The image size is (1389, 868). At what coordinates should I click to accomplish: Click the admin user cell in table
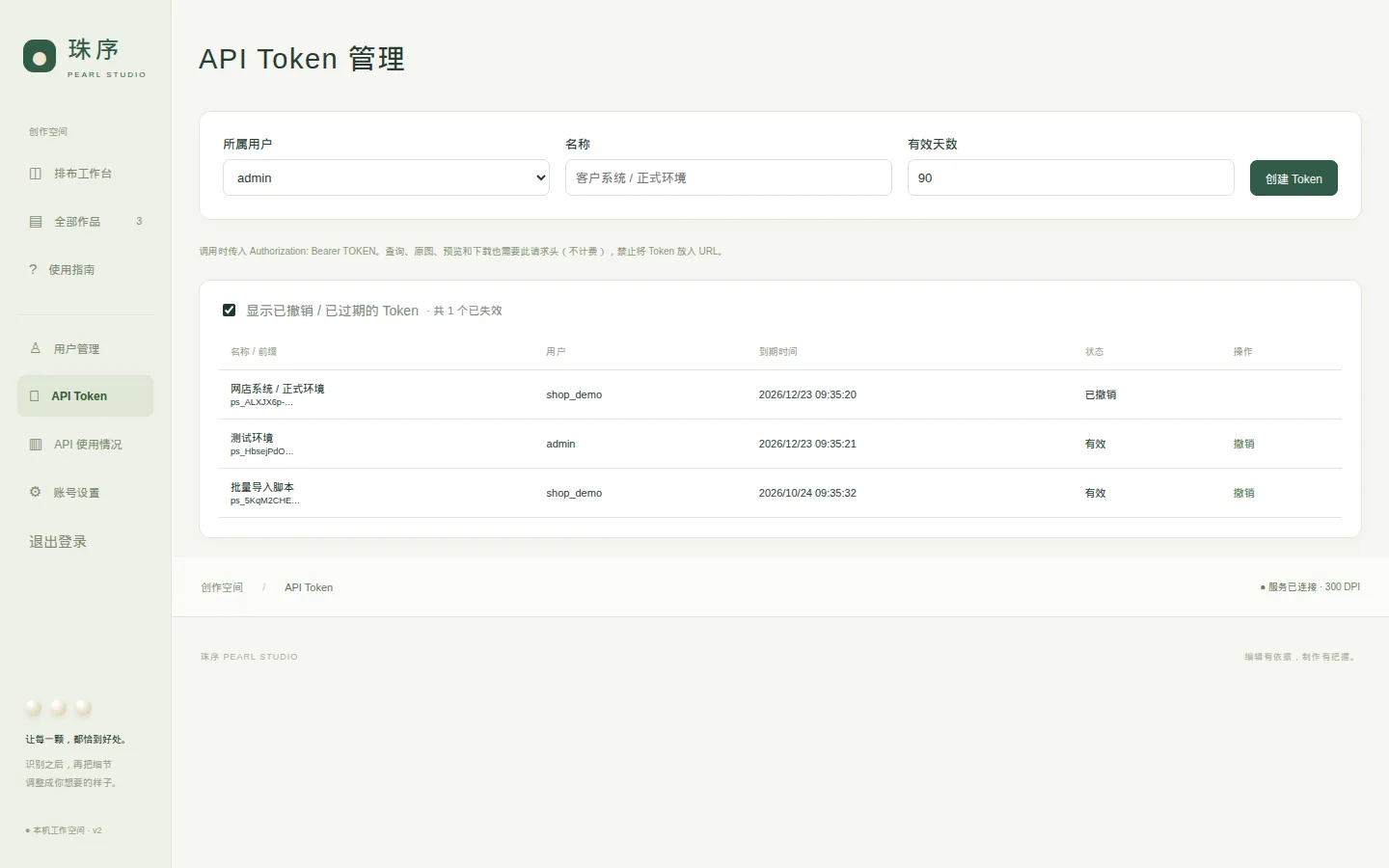pyautogui.click(x=560, y=444)
